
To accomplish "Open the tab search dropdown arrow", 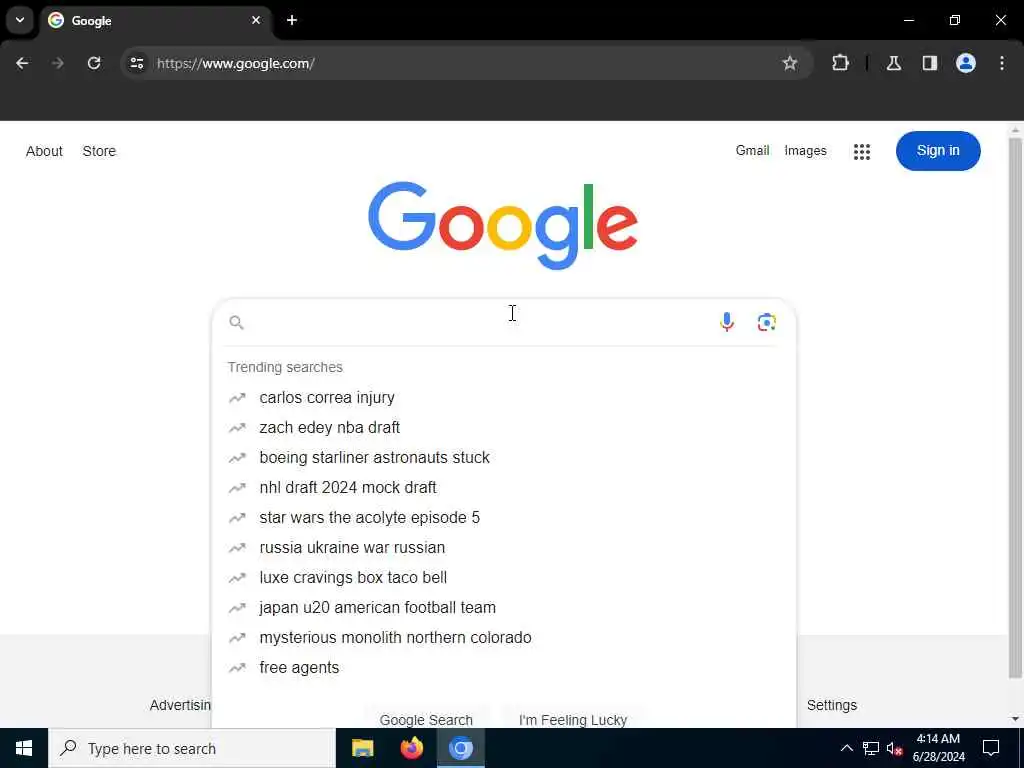I will [x=20, y=20].
